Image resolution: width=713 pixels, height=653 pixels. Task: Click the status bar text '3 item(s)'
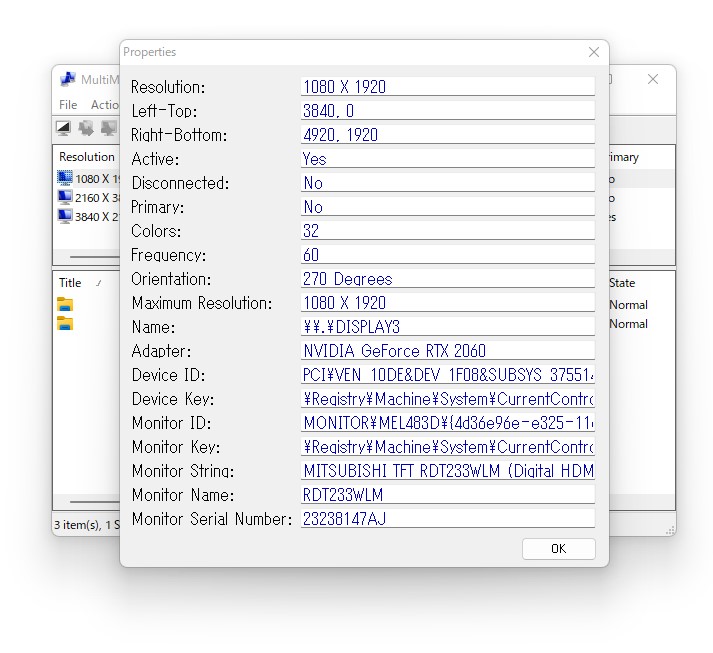[x=77, y=525]
